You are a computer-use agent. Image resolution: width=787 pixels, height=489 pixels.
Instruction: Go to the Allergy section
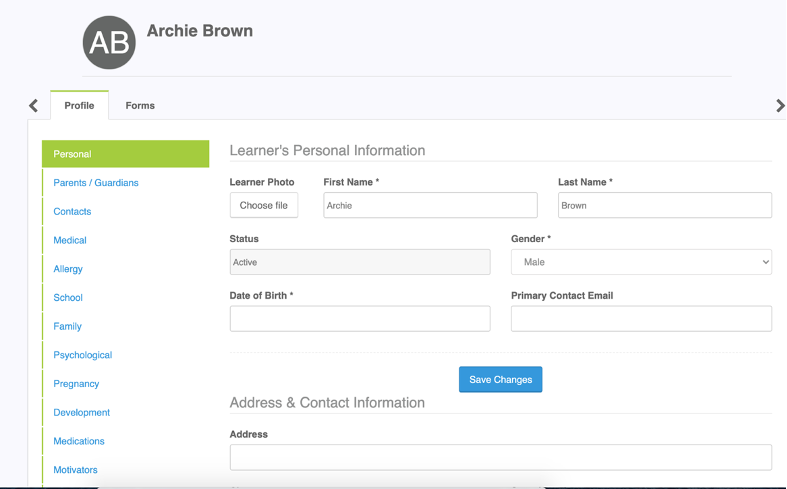(68, 269)
